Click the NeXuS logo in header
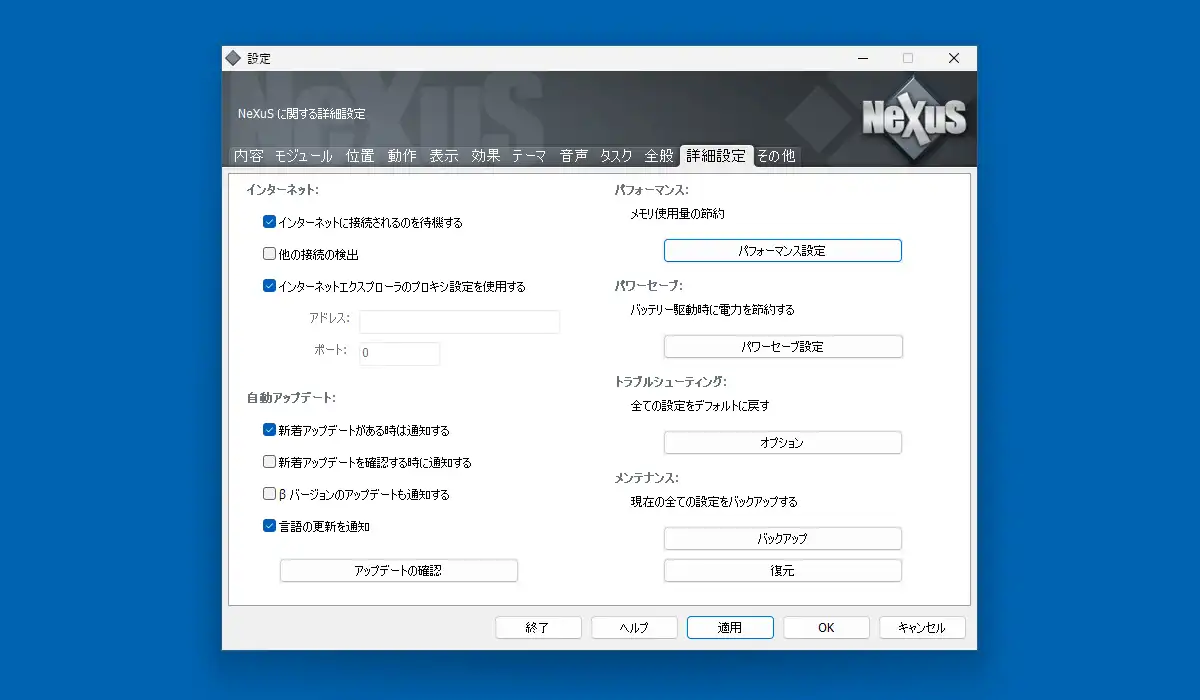Screen dimensions: 1200x700 pyautogui.click(x=915, y=118)
